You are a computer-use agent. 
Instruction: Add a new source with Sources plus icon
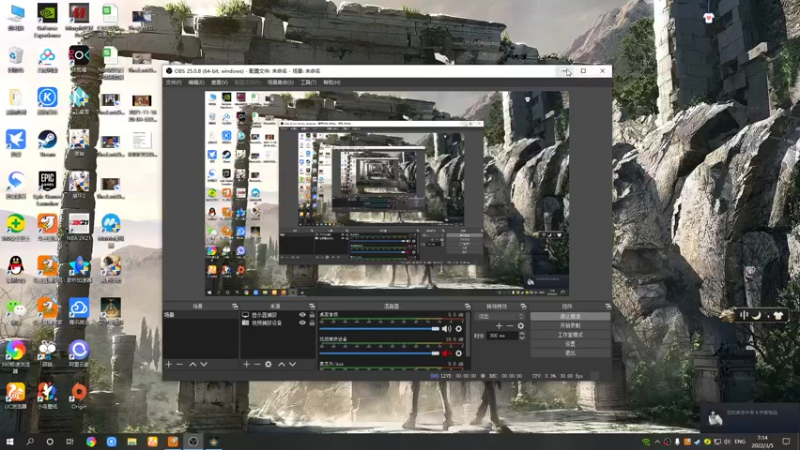pyautogui.click(x=246, y=364)
